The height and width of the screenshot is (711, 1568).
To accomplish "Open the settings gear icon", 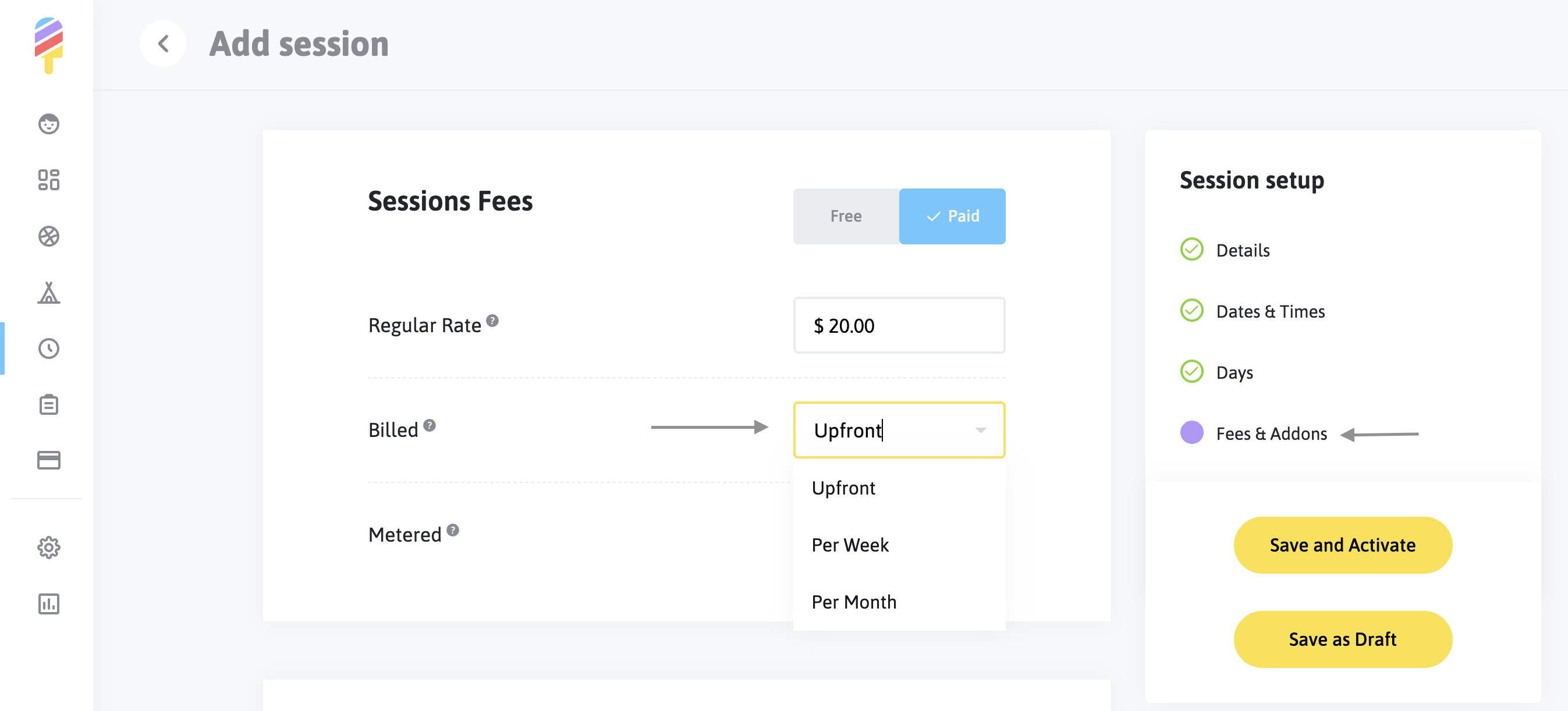I will pos(49,548).
